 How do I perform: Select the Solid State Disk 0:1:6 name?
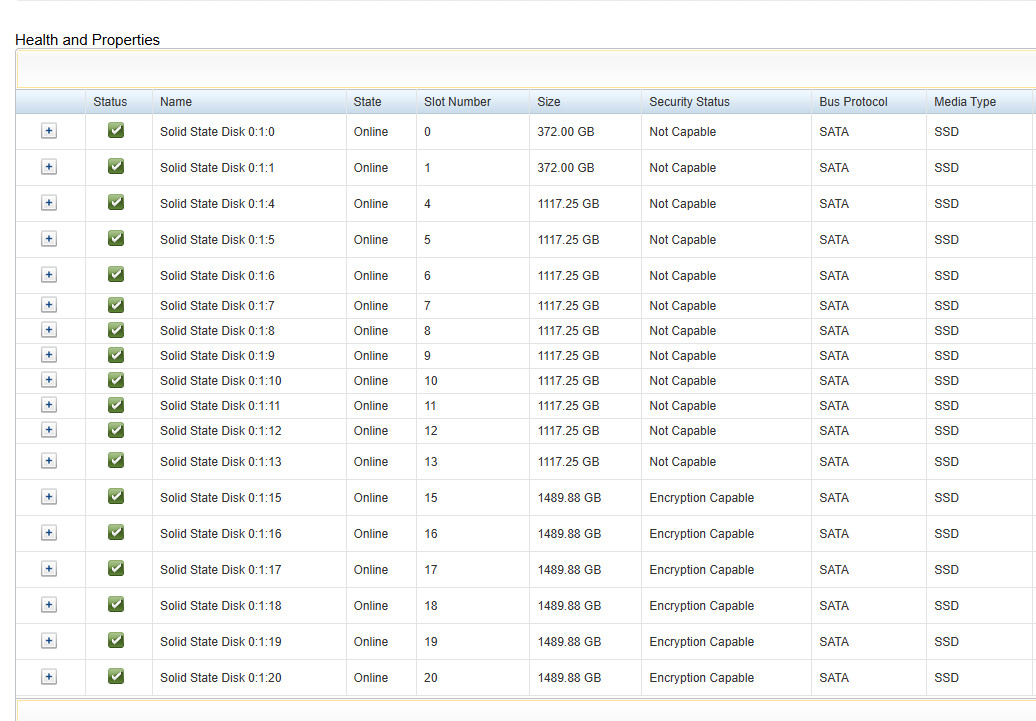pos(217,276)
